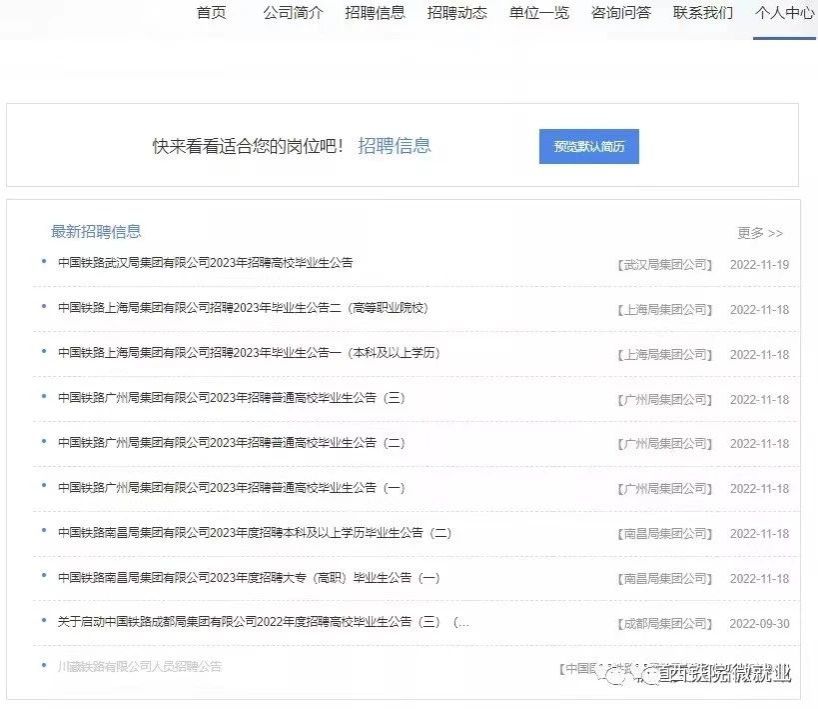Image resolution: width=818 pixels, height=709 pixels.
Task: Click 【上海局集团公司】 tag on 公告一 row
Action: pos(665,355)
